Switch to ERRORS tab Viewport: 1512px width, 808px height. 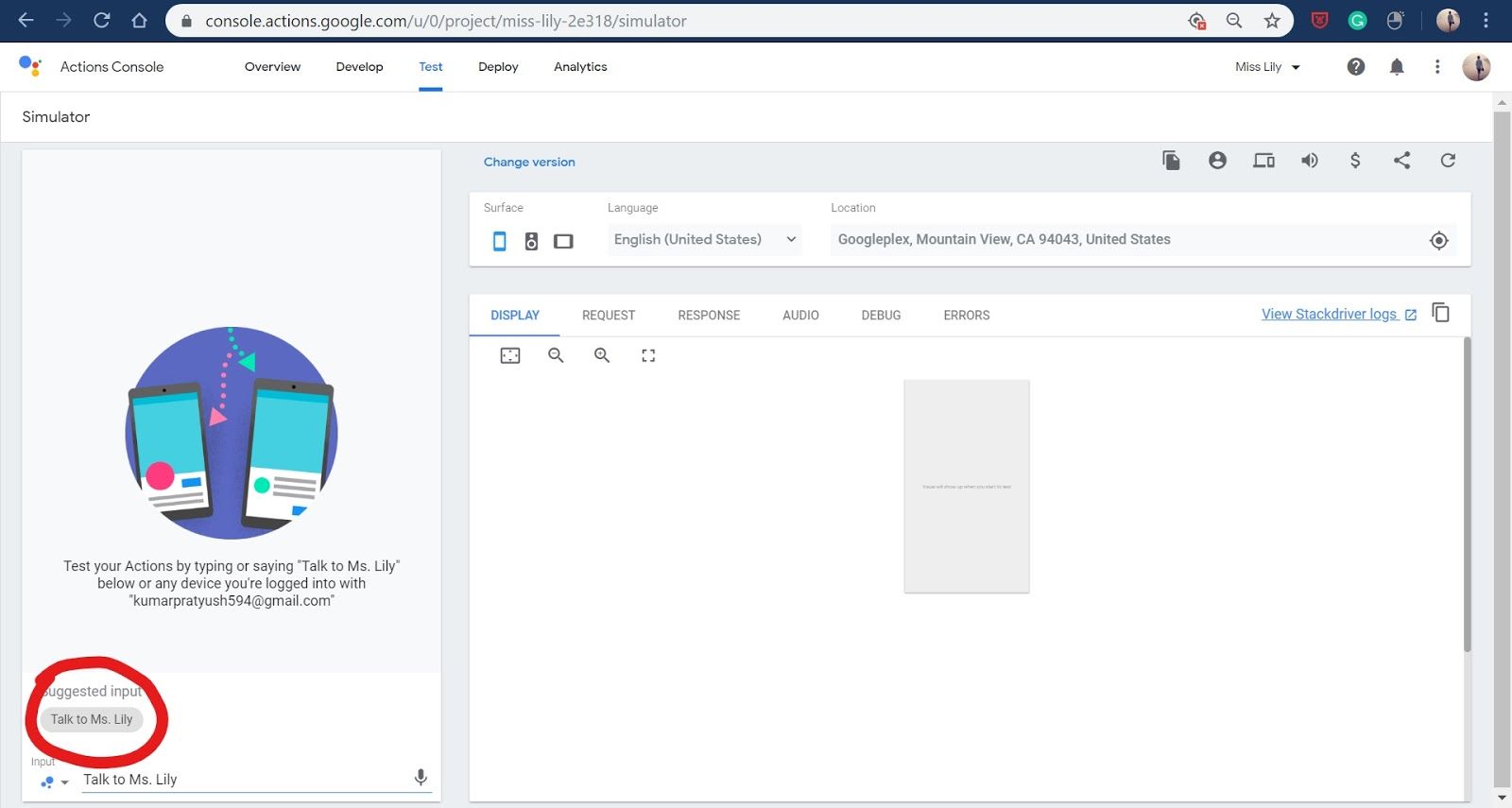[967, 316]
